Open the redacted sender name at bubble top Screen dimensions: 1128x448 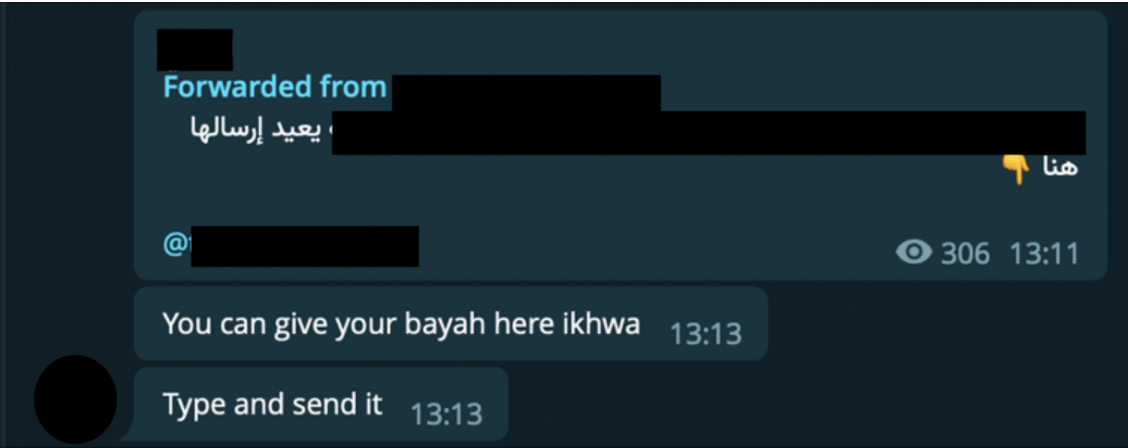pyautogui.click(x=195, y=50)
